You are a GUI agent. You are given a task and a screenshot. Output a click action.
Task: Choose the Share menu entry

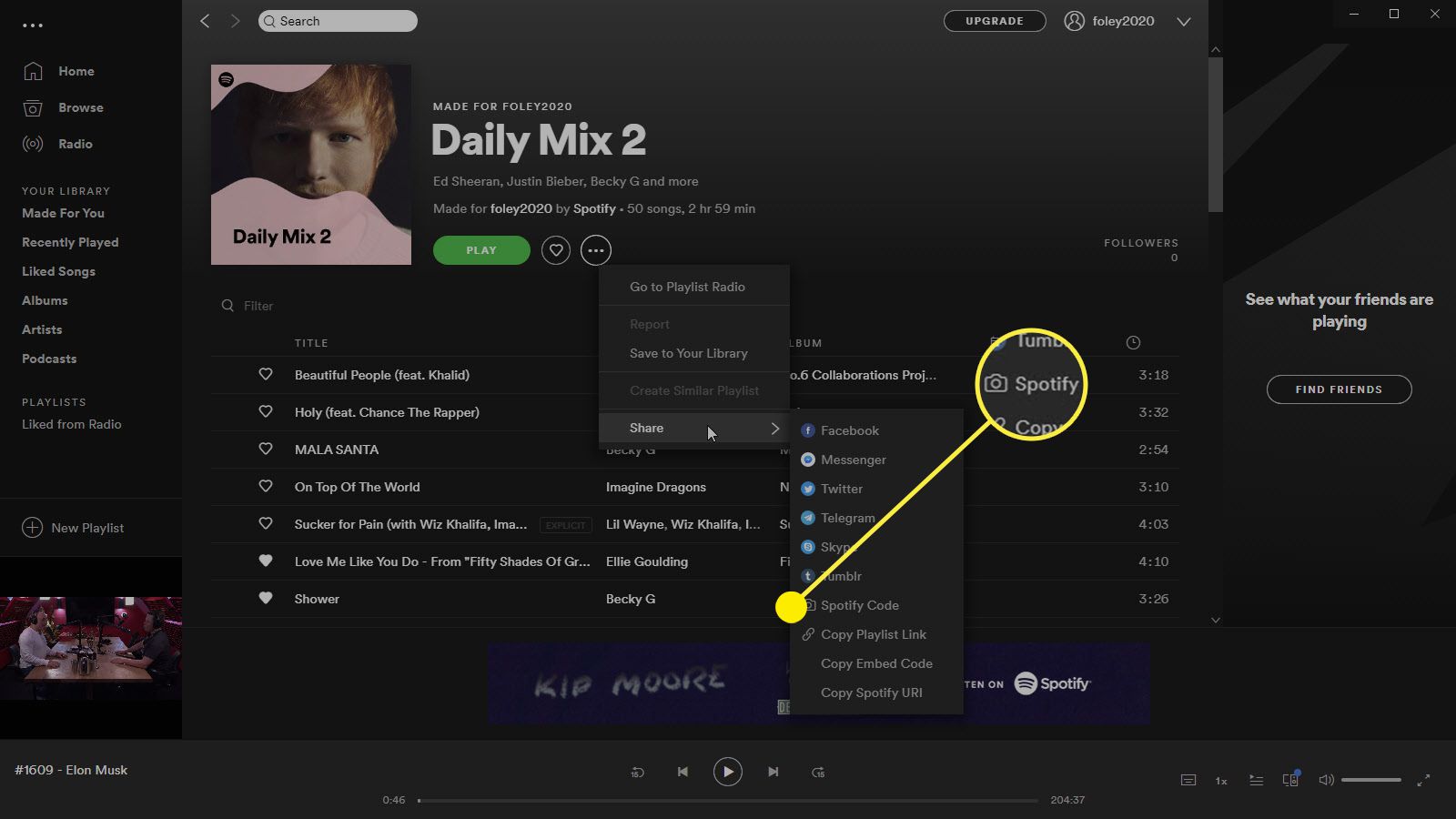[694, 428]
